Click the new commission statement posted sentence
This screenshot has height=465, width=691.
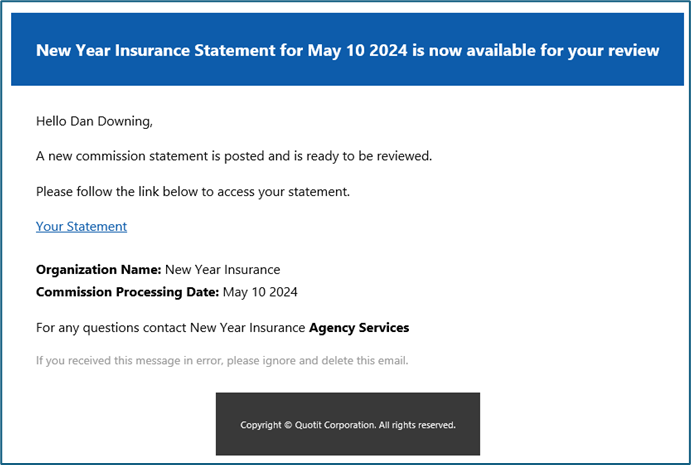[x=234, y=156]
